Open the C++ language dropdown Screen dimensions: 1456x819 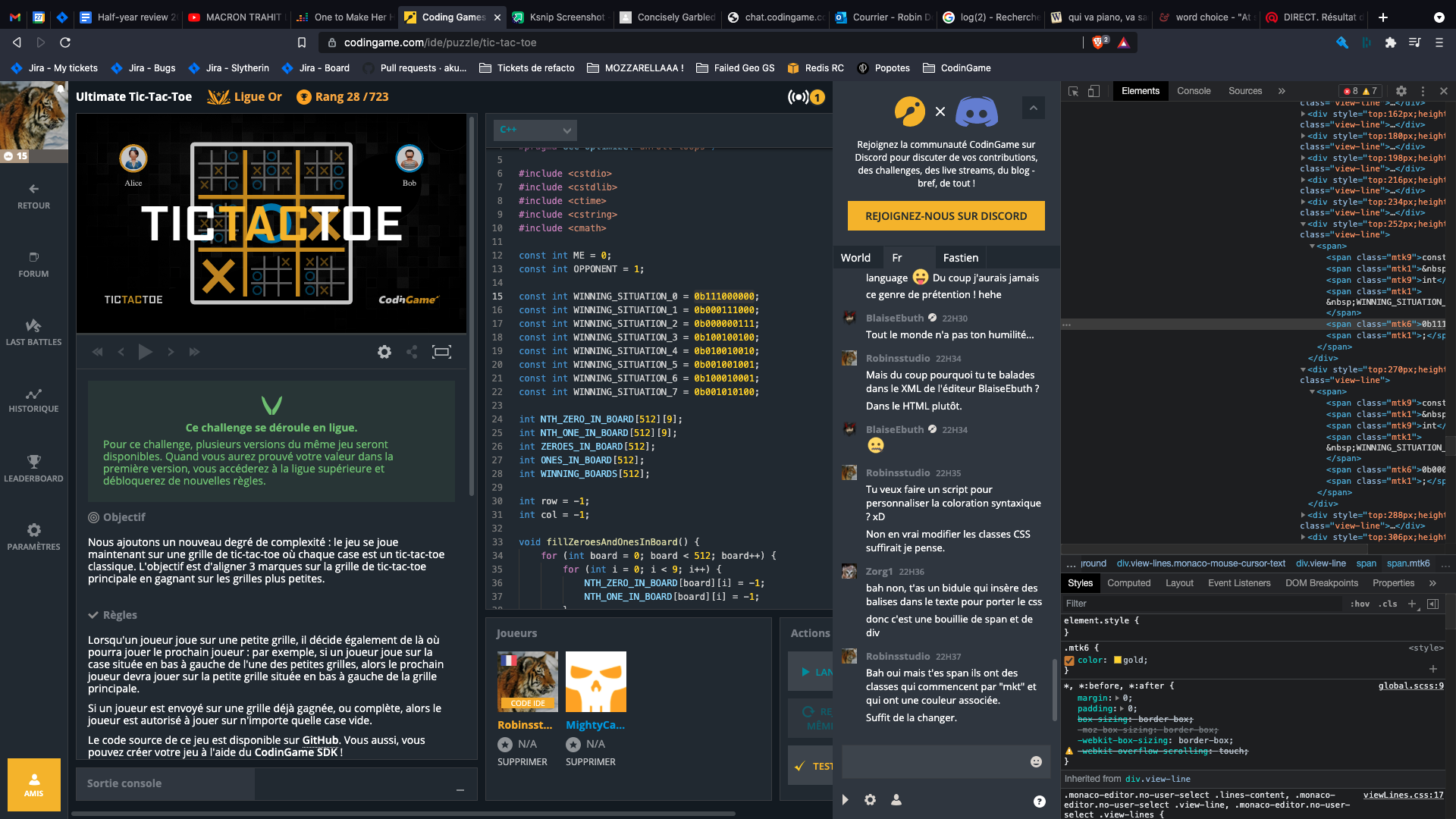point(535,130)
